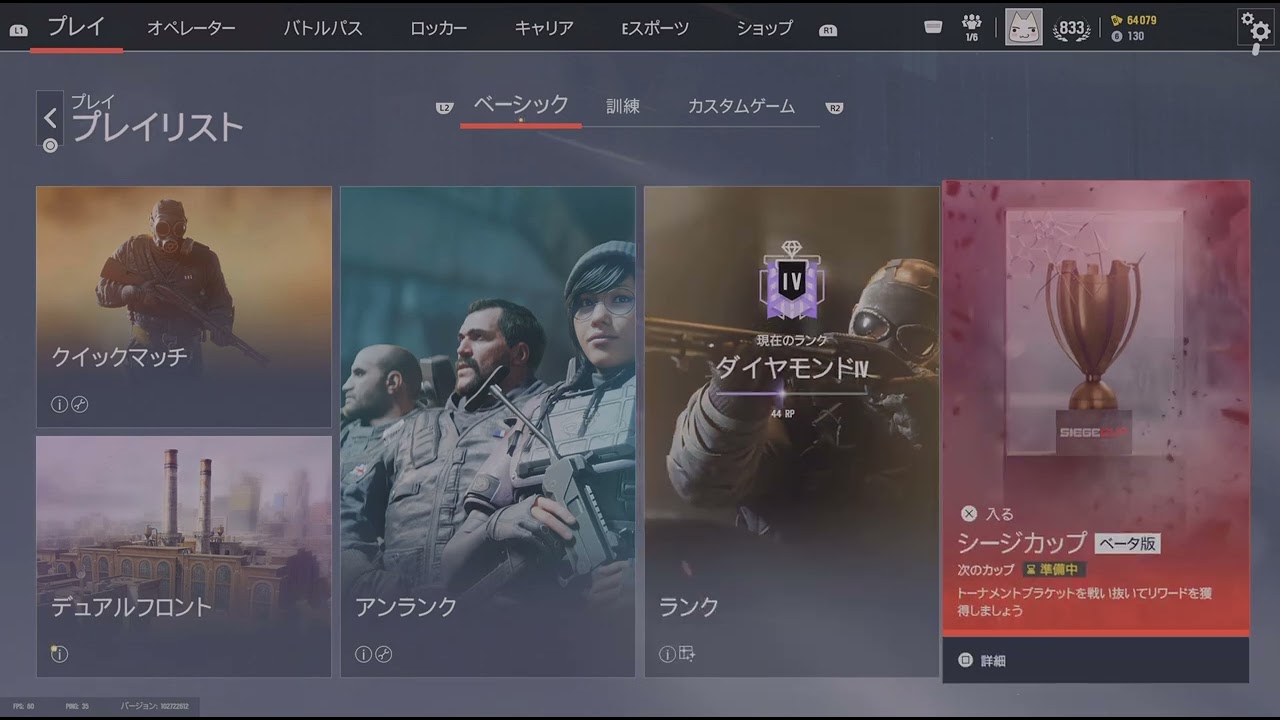
Task: Click the PING: 35 readout
Action: [x=77, y=706]
